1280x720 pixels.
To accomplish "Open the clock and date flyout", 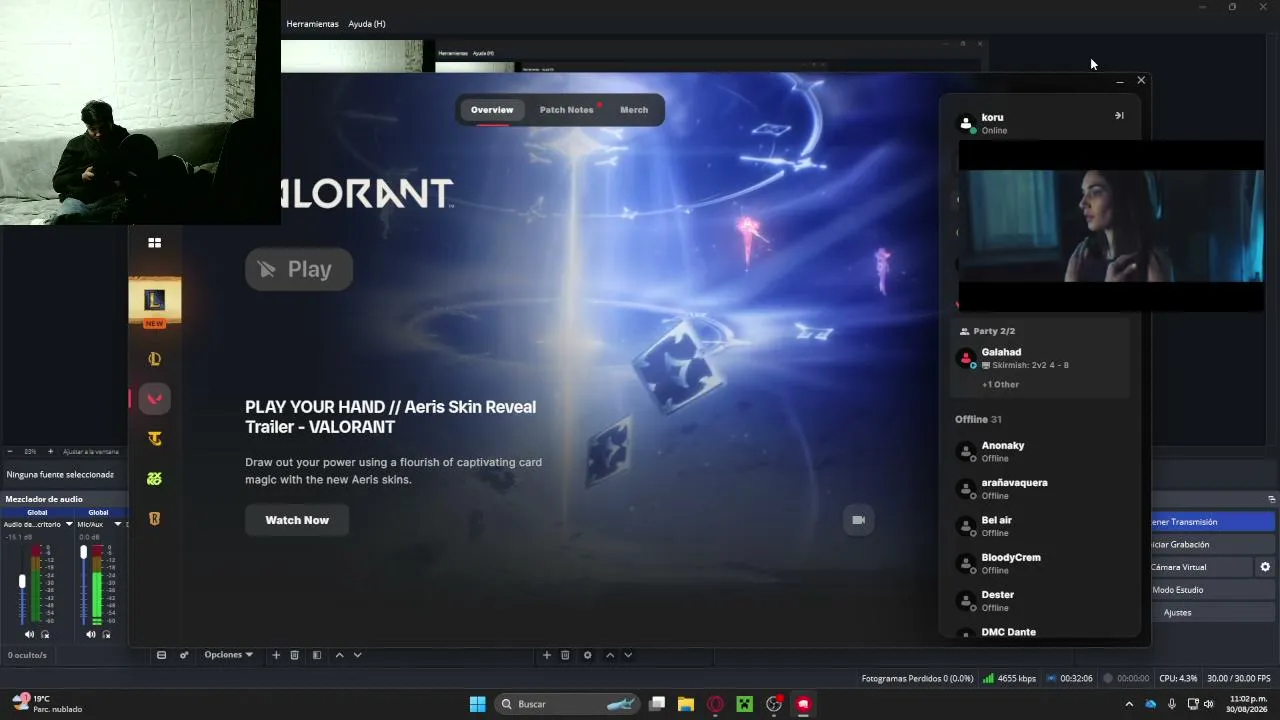I will coord(1248,704).
